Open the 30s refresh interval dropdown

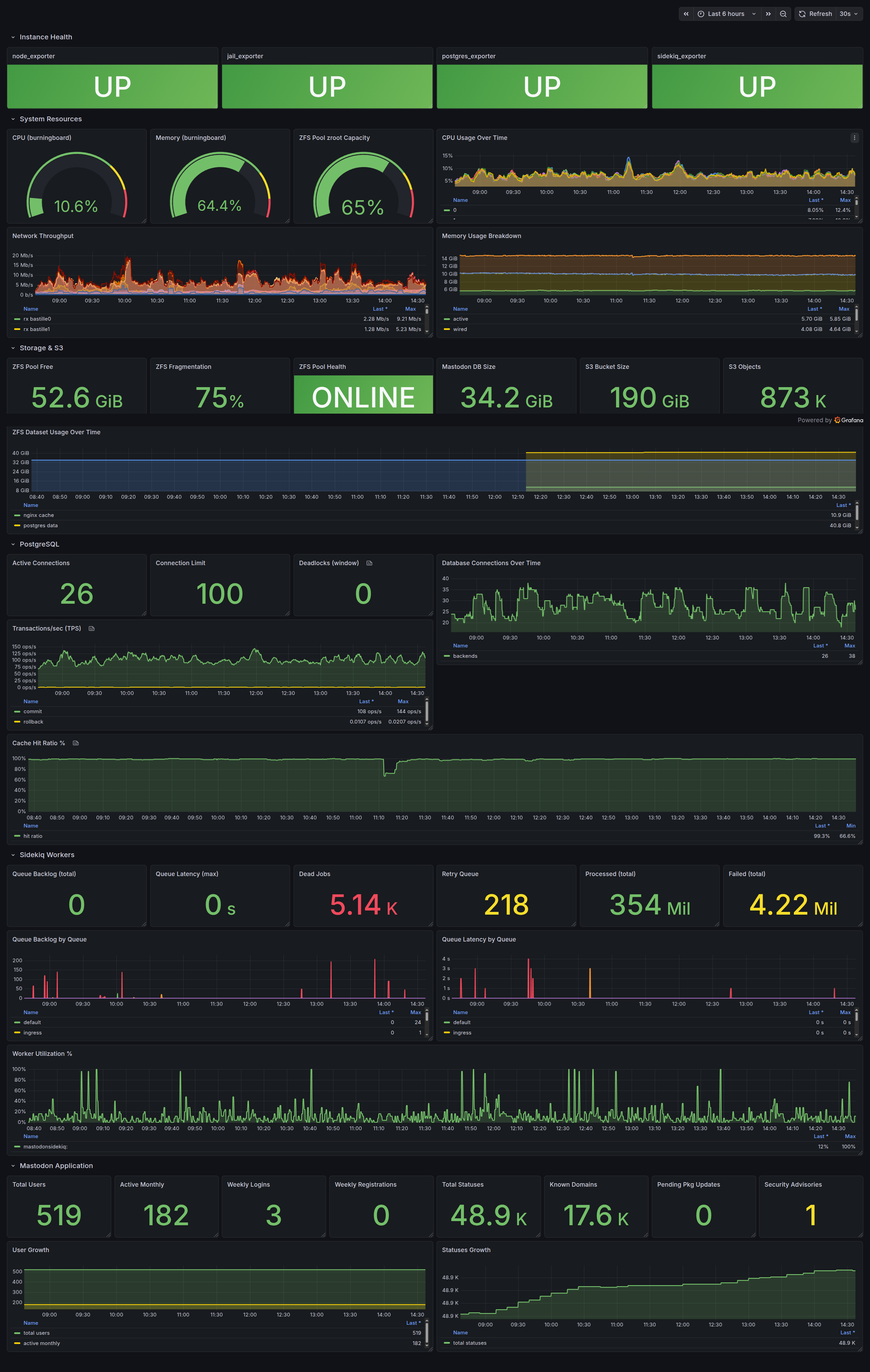848,14
